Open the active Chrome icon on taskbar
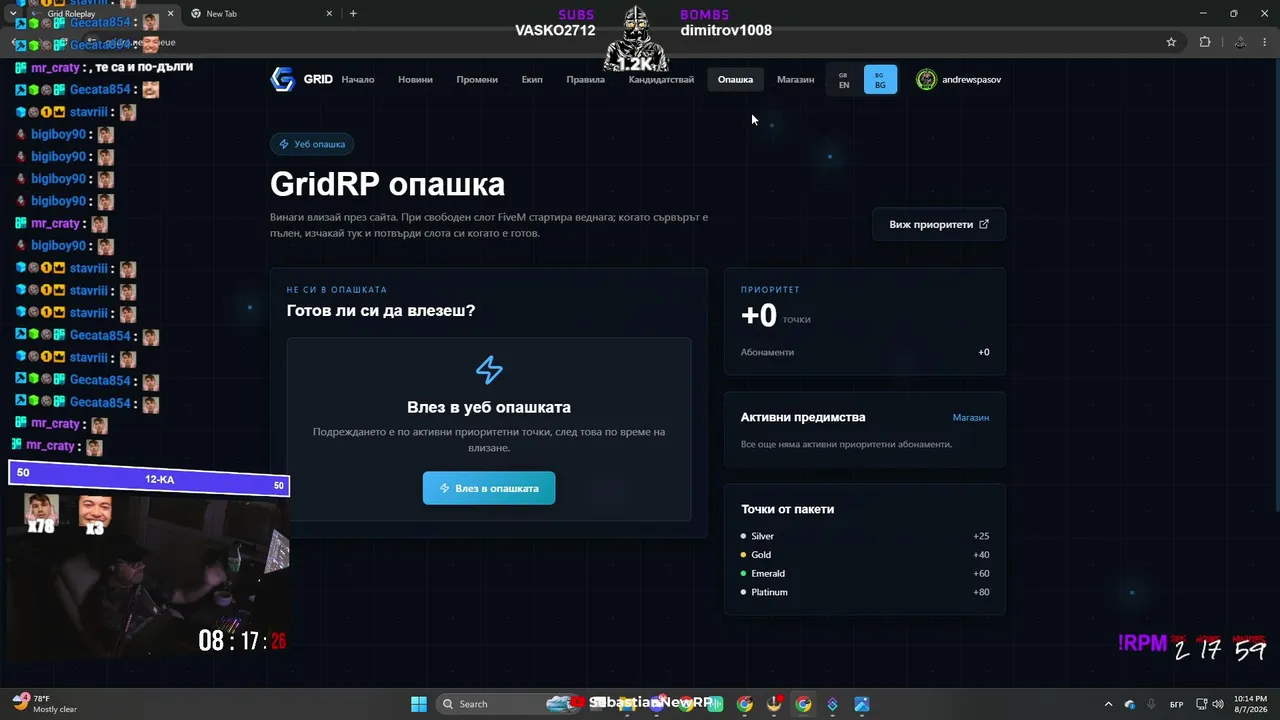 pyautogui.click(x=803, y=704)
